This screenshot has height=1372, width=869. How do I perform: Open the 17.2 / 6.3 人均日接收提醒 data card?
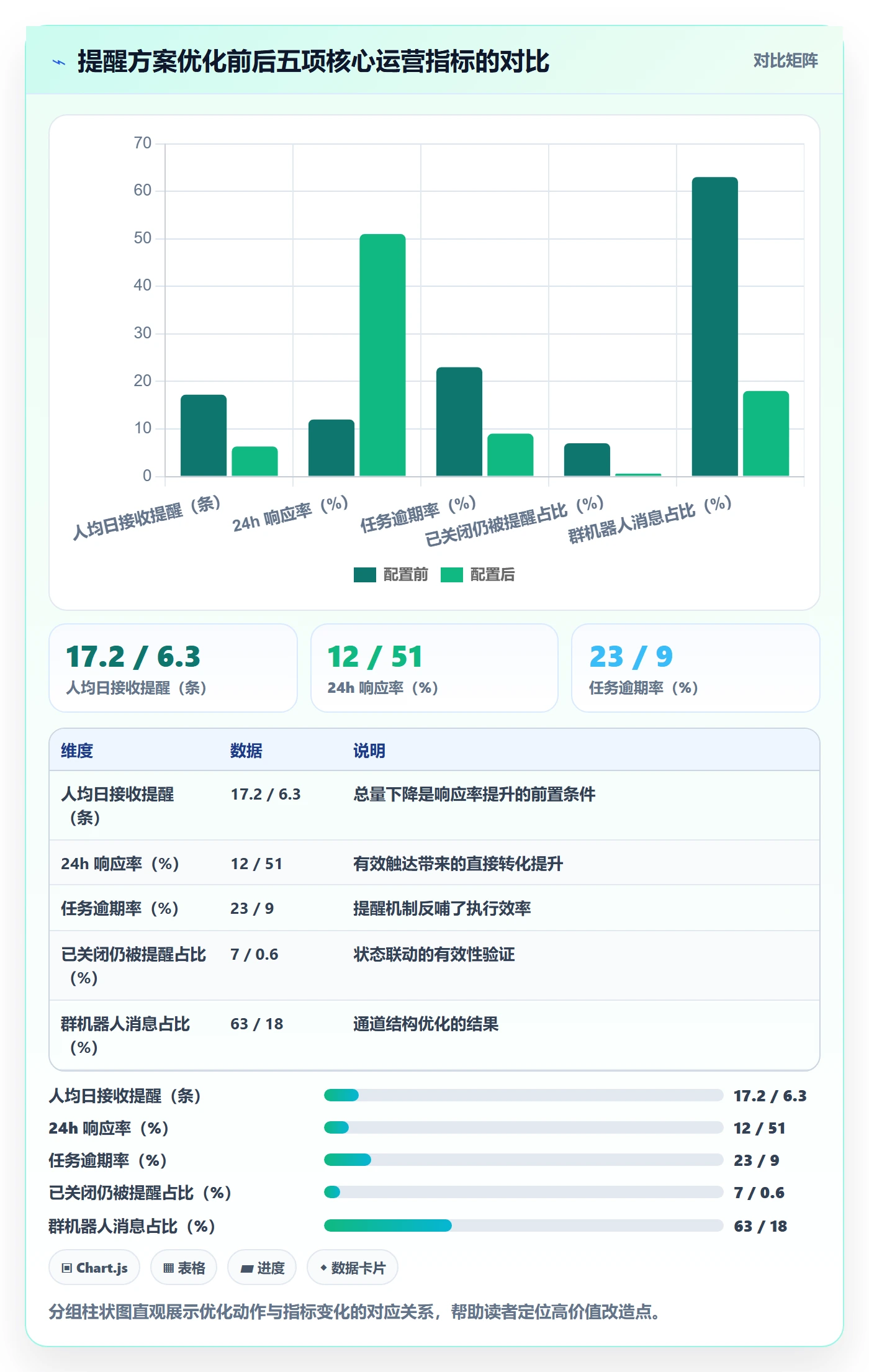click(173, 668)
